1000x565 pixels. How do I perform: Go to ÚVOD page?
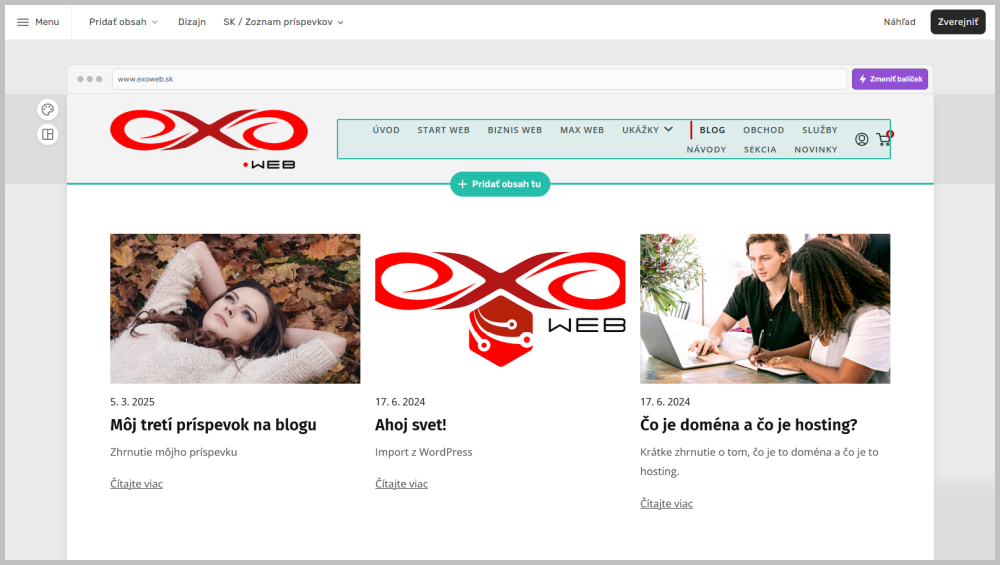point(386,130)
